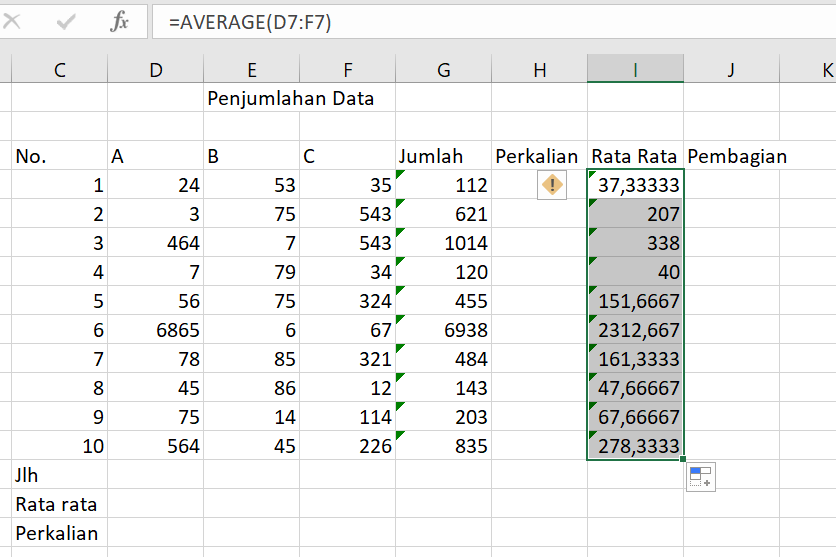This screenshot has width=836, height=557.
Task: Select column I header
Action: coord(635,69)
